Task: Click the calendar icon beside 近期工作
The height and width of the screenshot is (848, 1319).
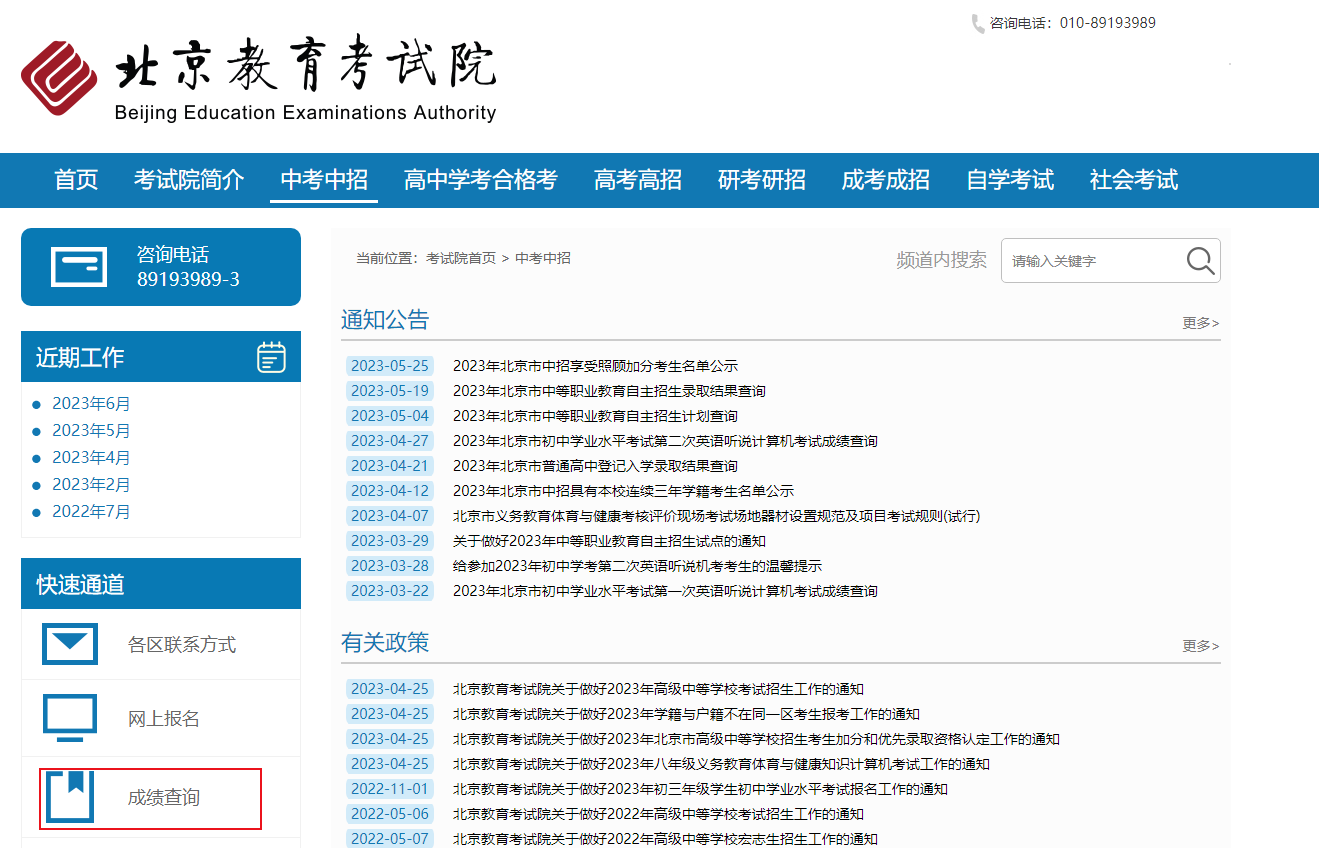Action: pos(271,357)
